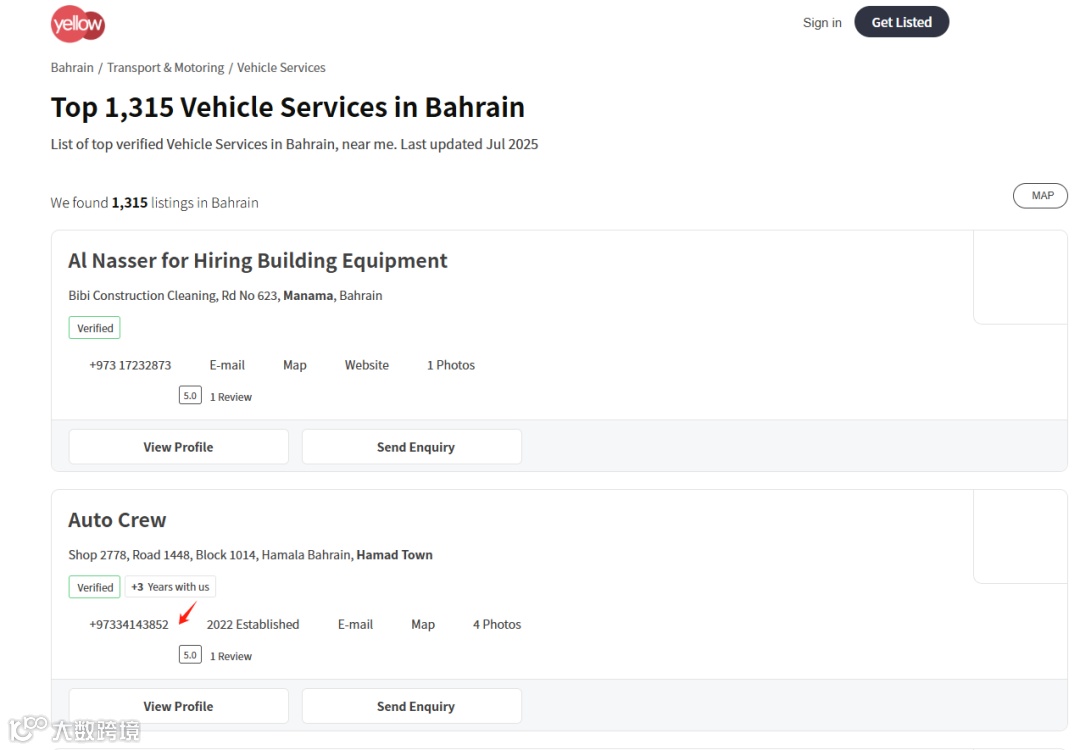Open the Sign in link
Image resolution: width=1080 pixels, height=750 pixels.
(822, 23)
